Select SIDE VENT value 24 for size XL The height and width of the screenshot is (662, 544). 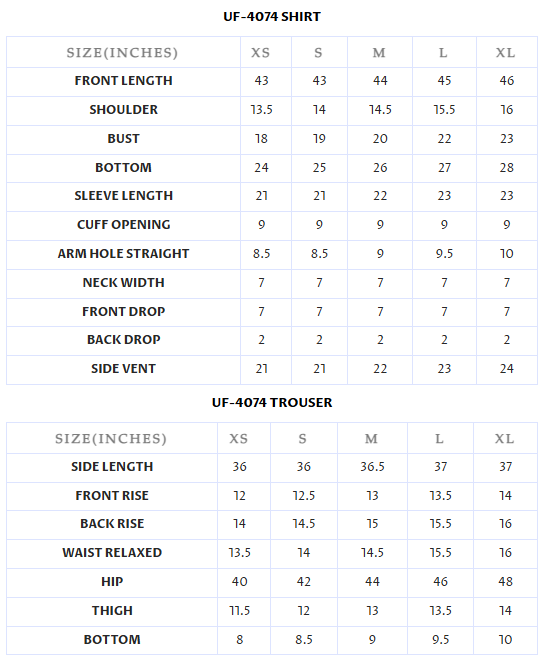[x=506, y=369]
